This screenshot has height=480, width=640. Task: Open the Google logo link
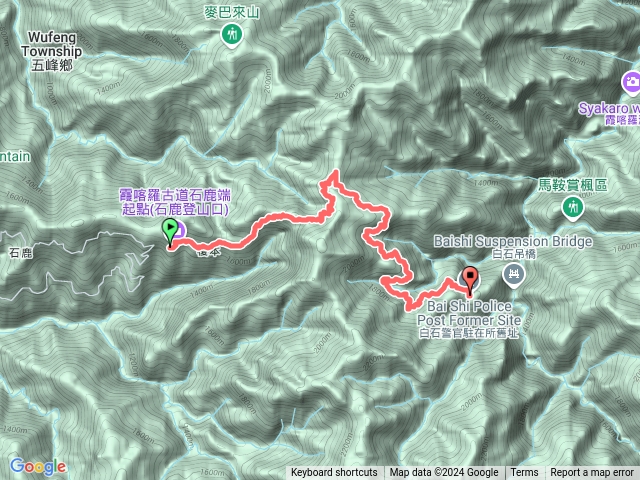point(38,466)
